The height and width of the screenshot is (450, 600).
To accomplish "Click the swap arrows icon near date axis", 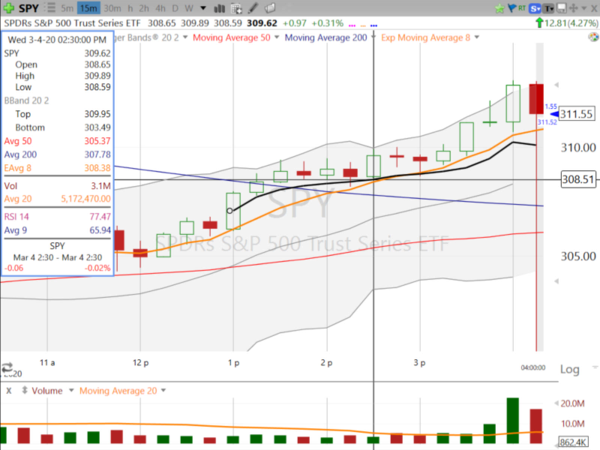I will tap(7, 368).
